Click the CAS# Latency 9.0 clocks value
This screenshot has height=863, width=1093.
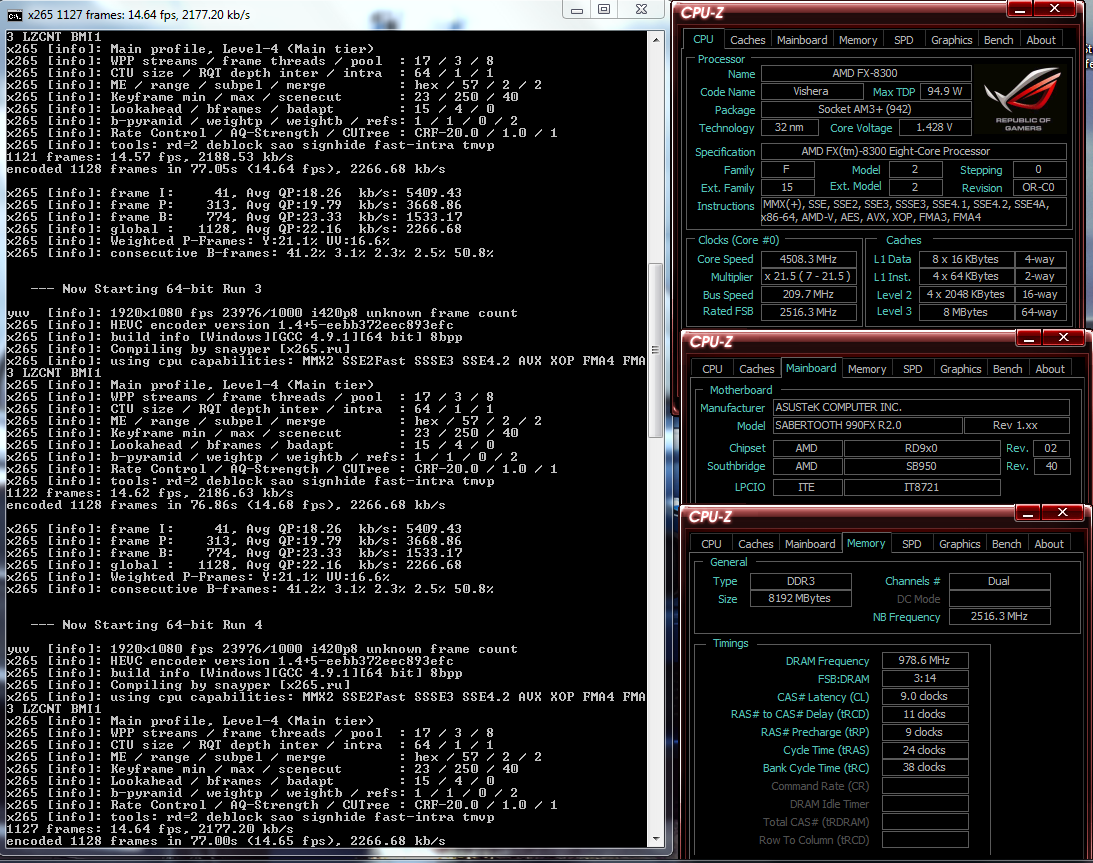pyautogui.click(x=925, y=696)
